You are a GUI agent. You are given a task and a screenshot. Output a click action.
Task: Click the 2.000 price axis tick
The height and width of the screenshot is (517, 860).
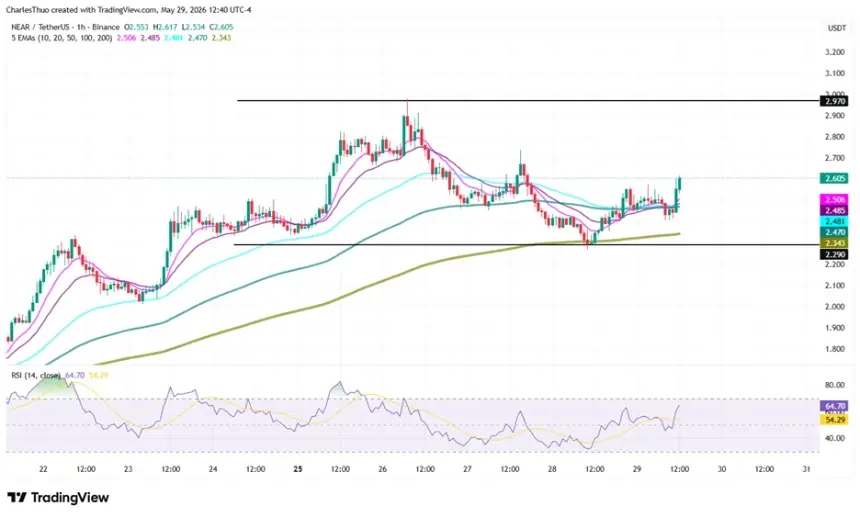(x=835, y=306)
